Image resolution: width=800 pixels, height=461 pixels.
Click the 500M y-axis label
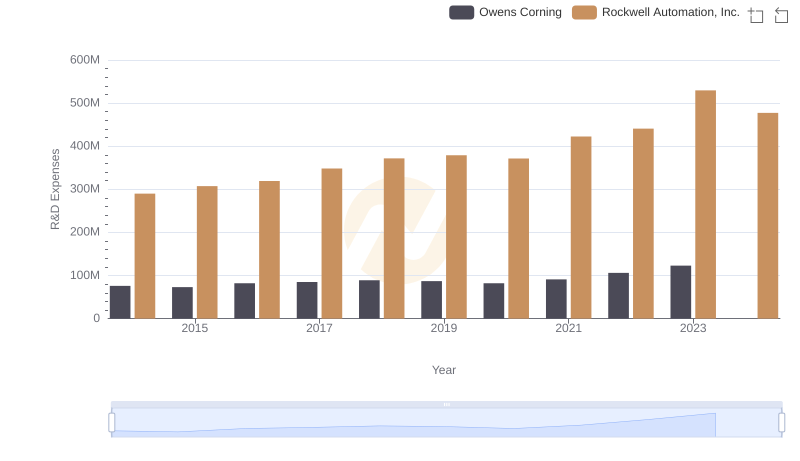coord(85,103)
